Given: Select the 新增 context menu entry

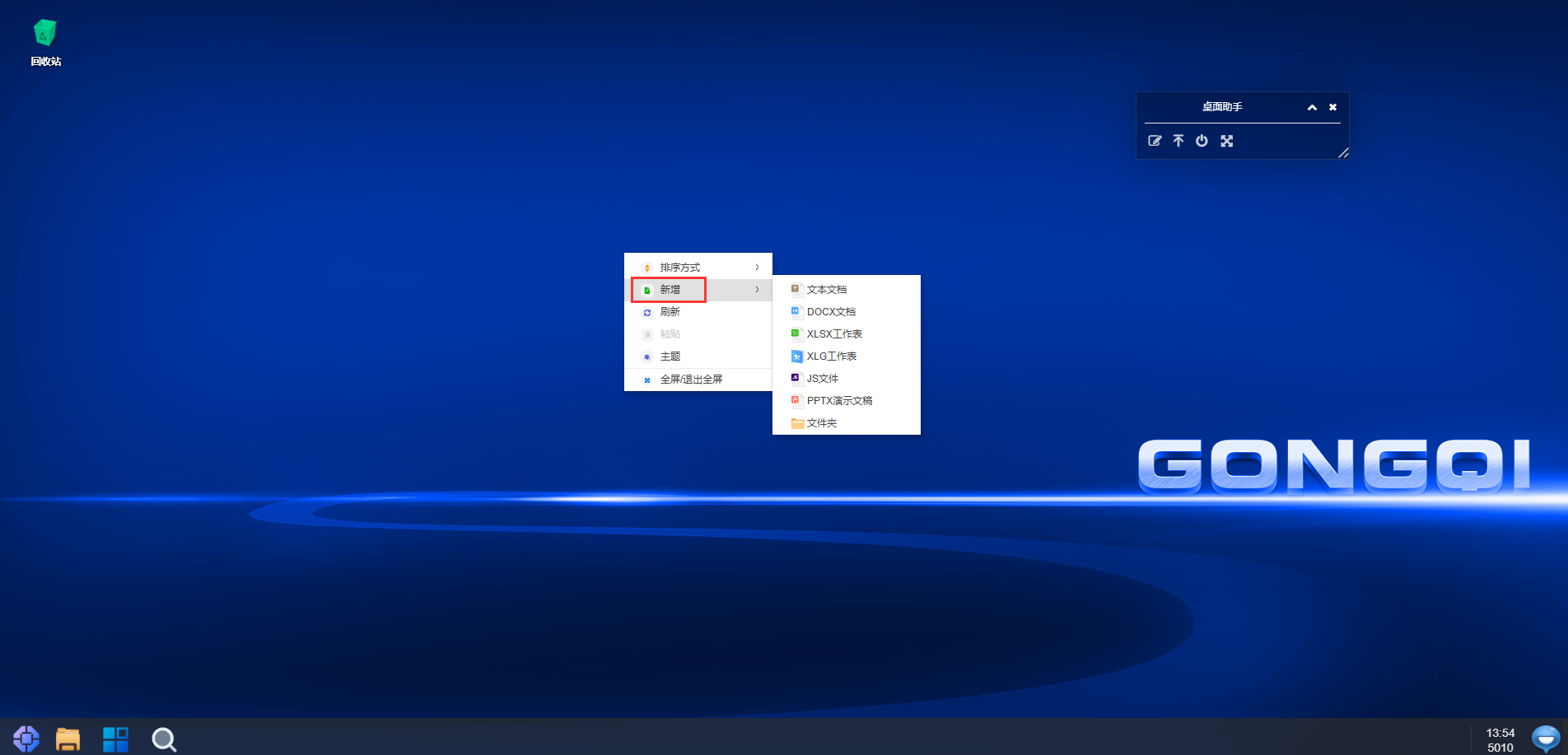Looking at the screenshot, I should pyautogui.click(x=698, y=290).
